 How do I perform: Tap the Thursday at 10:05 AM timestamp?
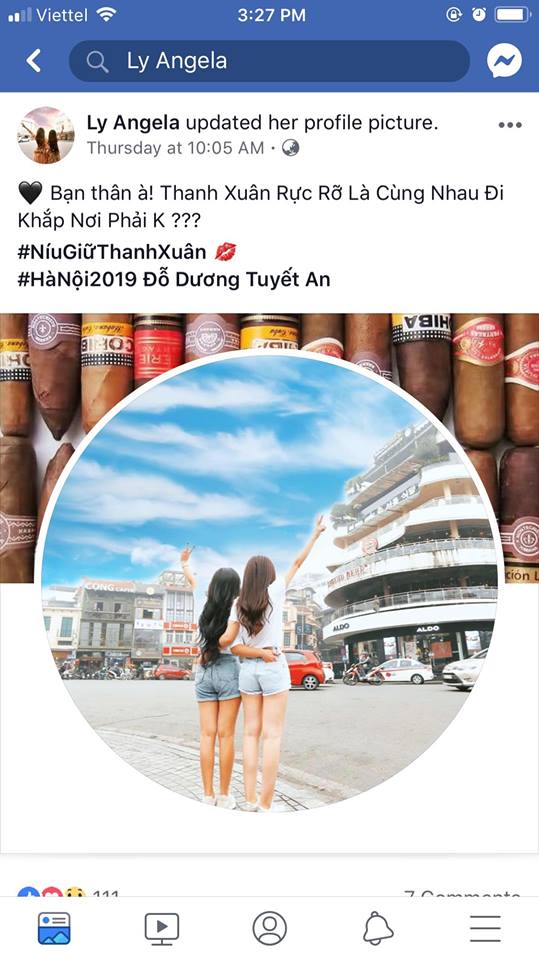175,148
